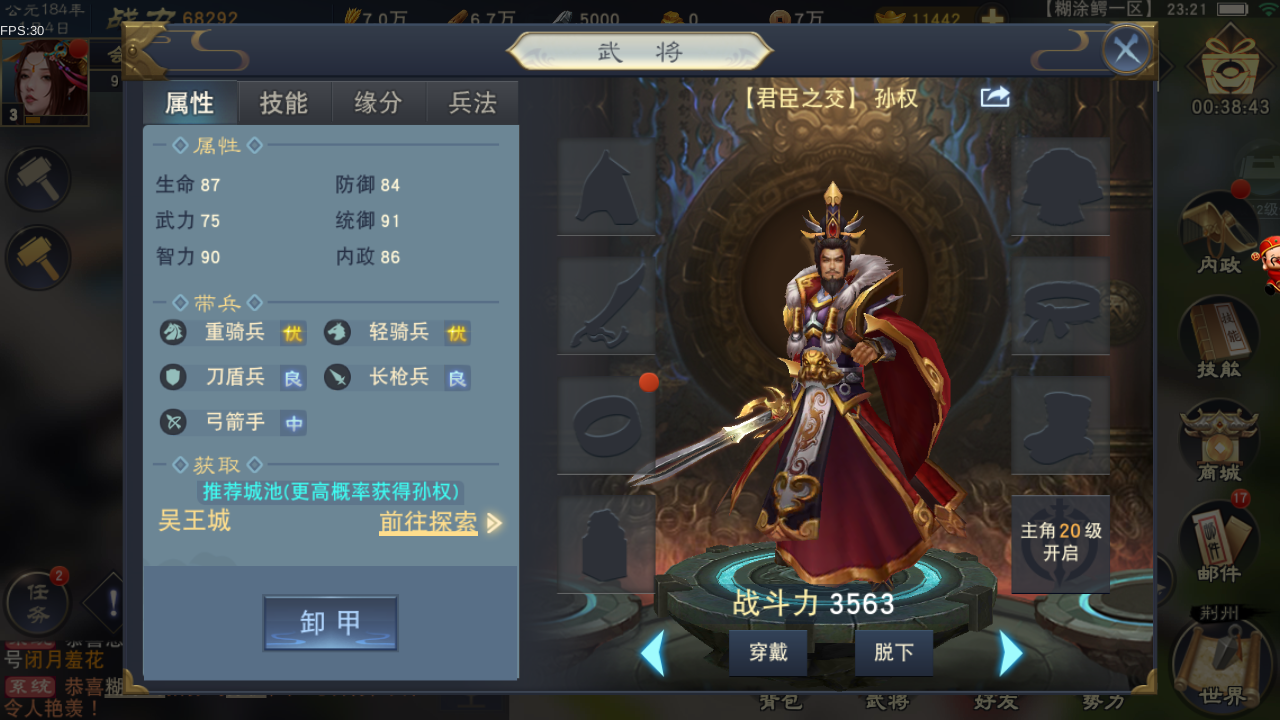The image size is (1280, 720).
Task: Switch to the 技能 tab
Action: coord(284,103)
